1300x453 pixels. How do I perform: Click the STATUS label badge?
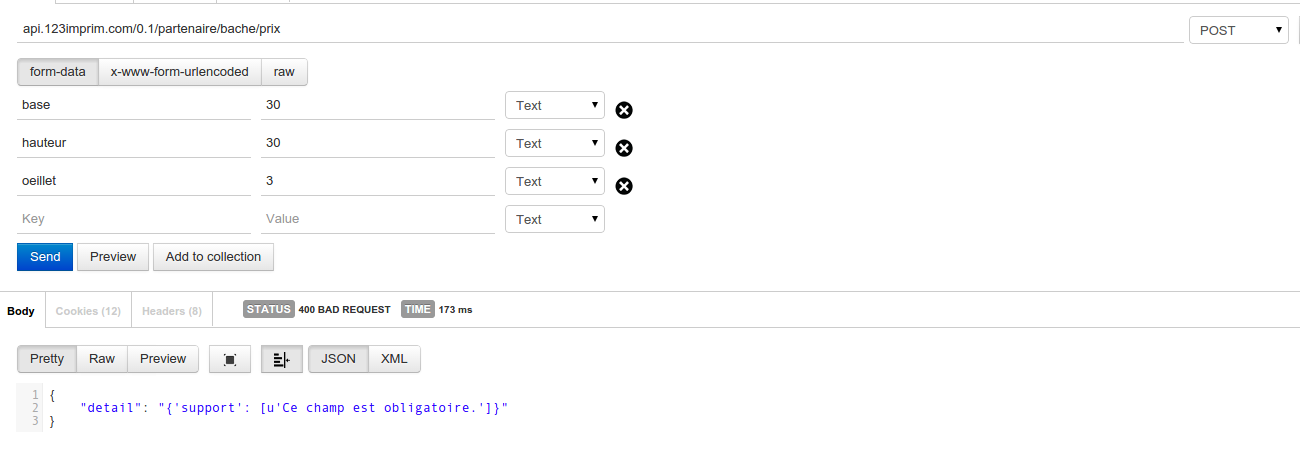pos(268,310)
